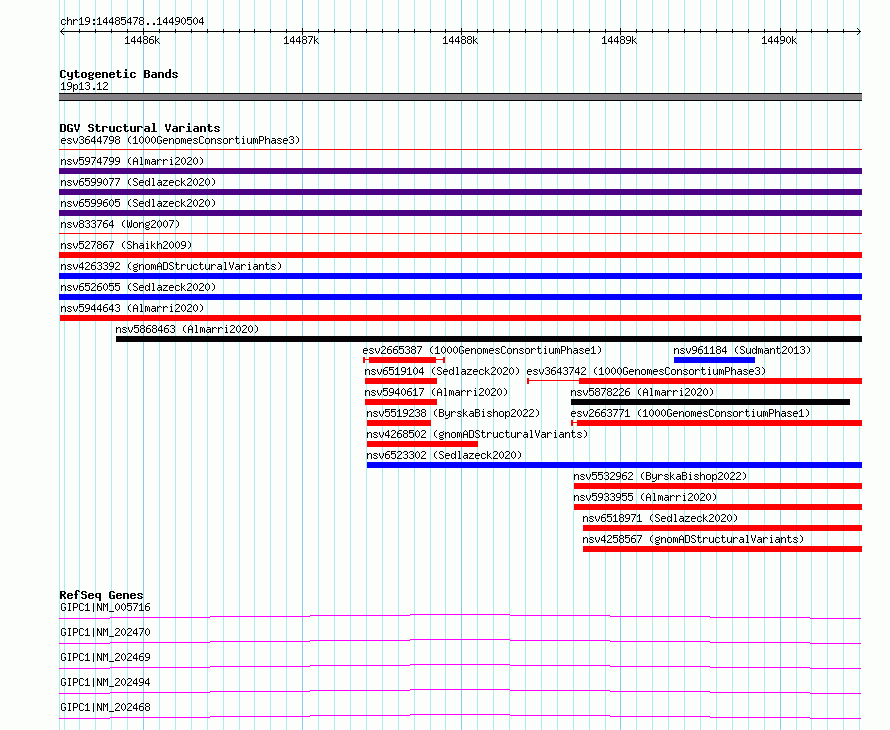Click the esv3644798 (1000GenomesConsortiumPhase3) variant label

(180, 140)
